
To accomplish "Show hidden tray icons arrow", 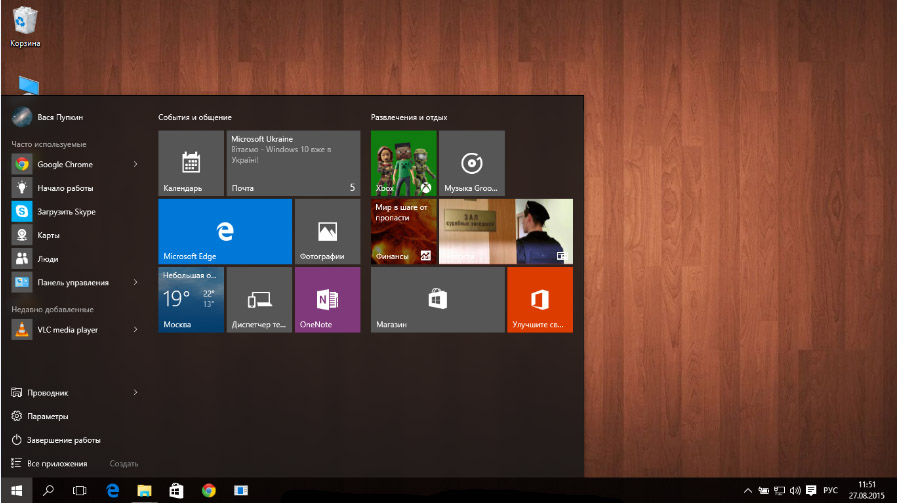I will [747, 490].
